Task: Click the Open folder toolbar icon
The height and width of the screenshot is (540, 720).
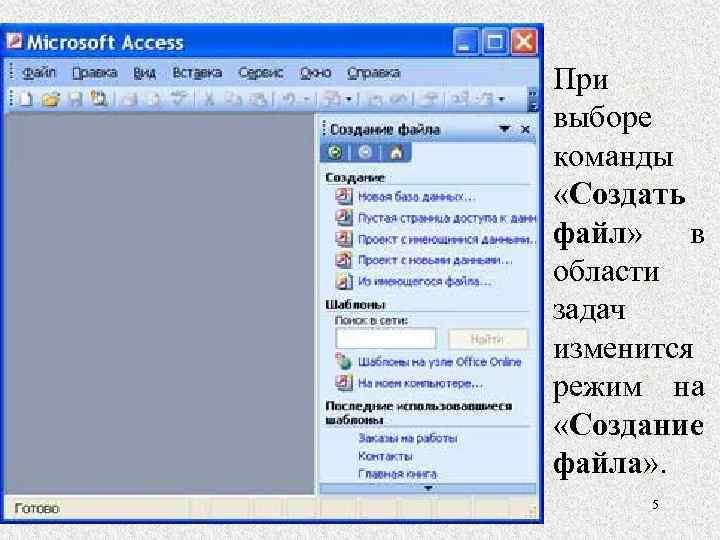Action: point(51,99)
